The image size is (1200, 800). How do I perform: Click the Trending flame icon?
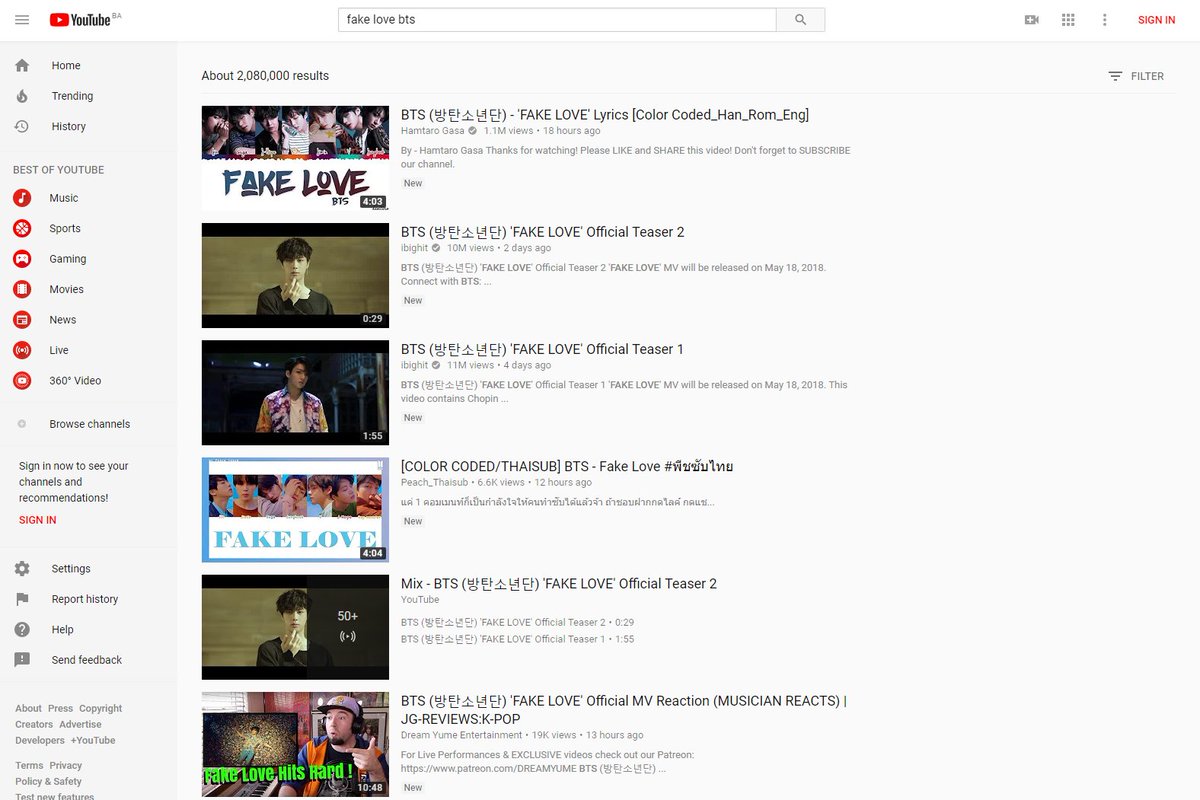[x=22, y=96]
